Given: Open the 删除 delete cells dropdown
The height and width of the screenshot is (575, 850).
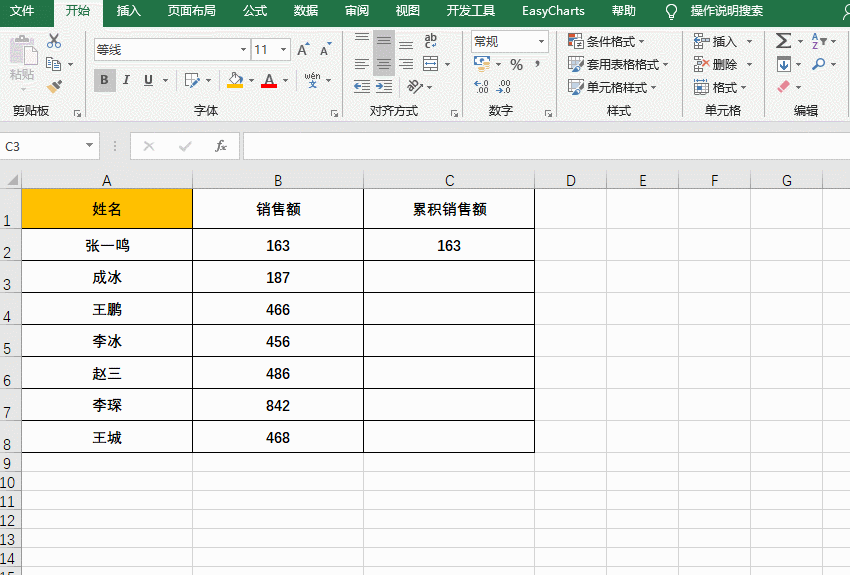Looking at the screenshot, I should 749,64.
